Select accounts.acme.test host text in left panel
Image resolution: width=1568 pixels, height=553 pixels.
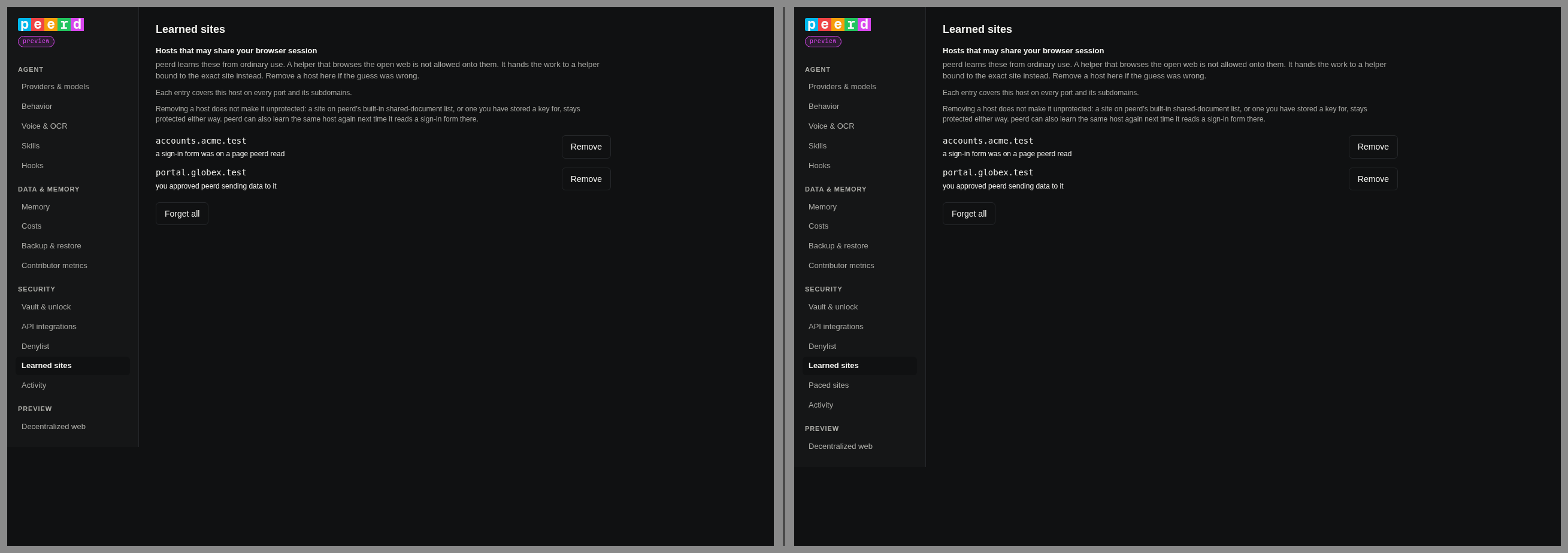pos(201,141)
